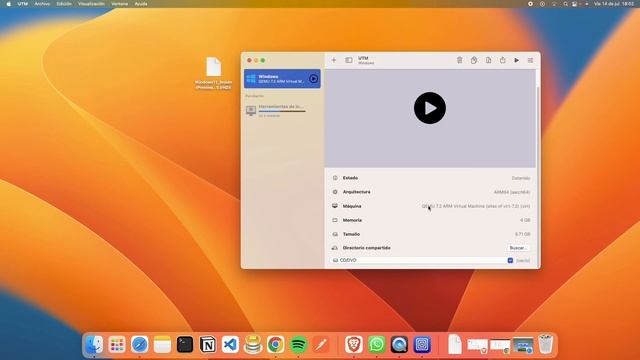Screen dimensions: 640x360
Task: Open Spotify from the Dock
Action: 298,345
